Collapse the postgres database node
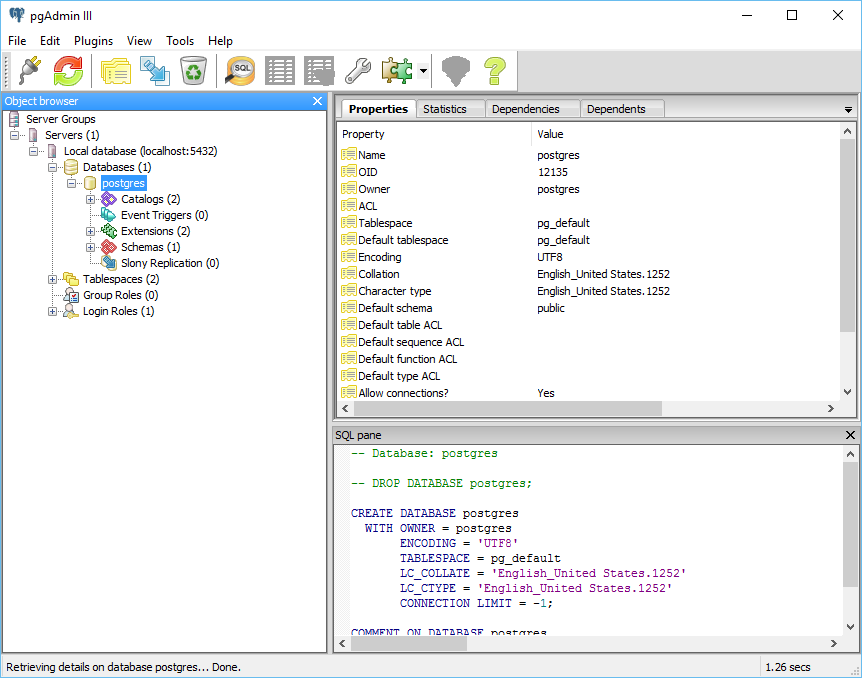This screenshot has height=678, width=862. tap(71, 183)
